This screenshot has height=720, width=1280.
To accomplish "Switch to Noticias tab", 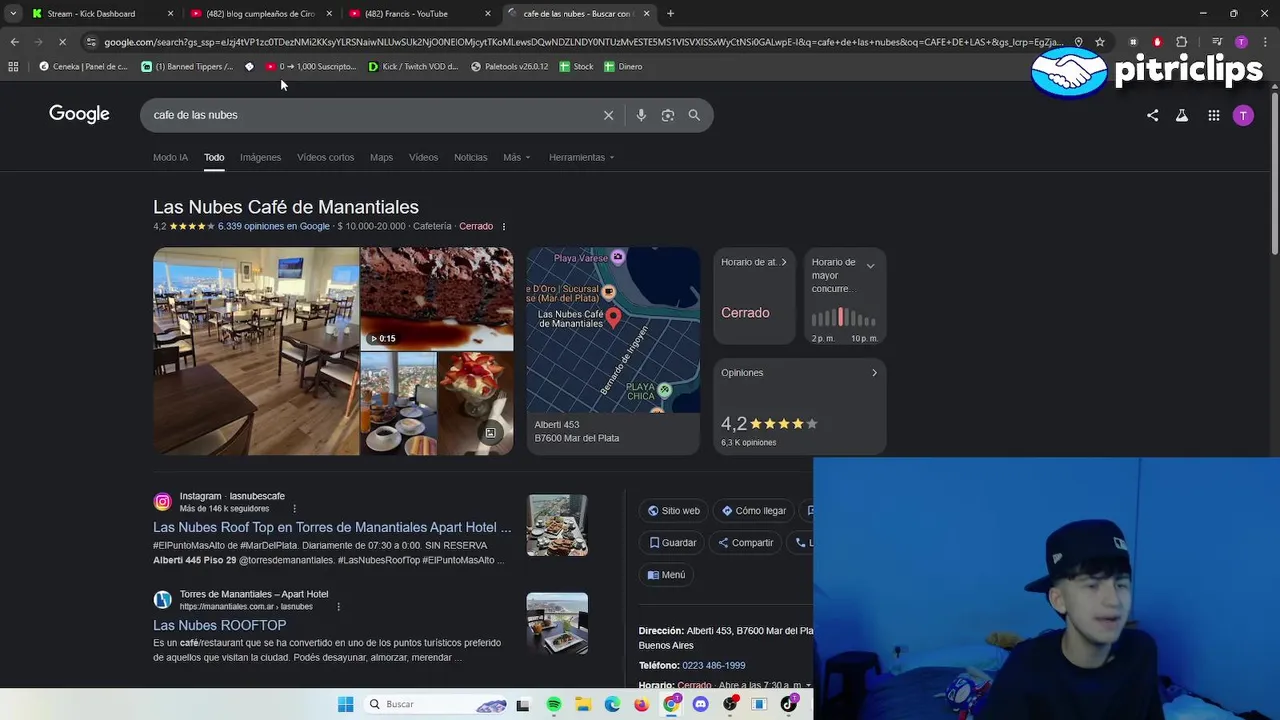I will pos(470,157).
